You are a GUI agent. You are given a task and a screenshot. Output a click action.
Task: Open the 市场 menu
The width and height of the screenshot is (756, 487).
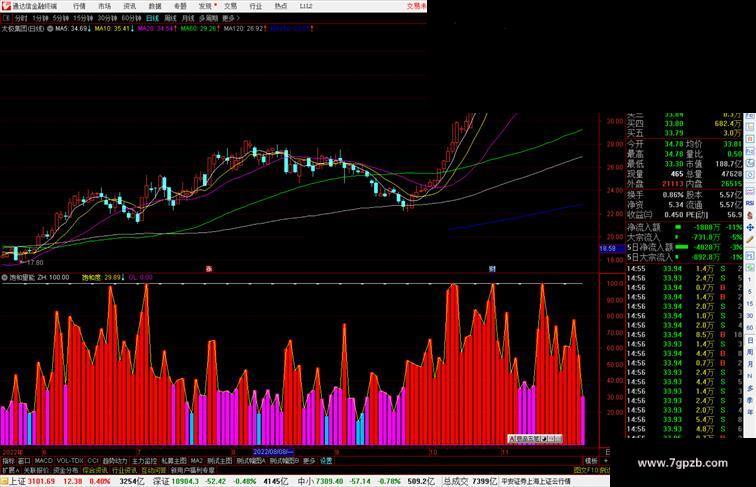[x=104, y=6]
